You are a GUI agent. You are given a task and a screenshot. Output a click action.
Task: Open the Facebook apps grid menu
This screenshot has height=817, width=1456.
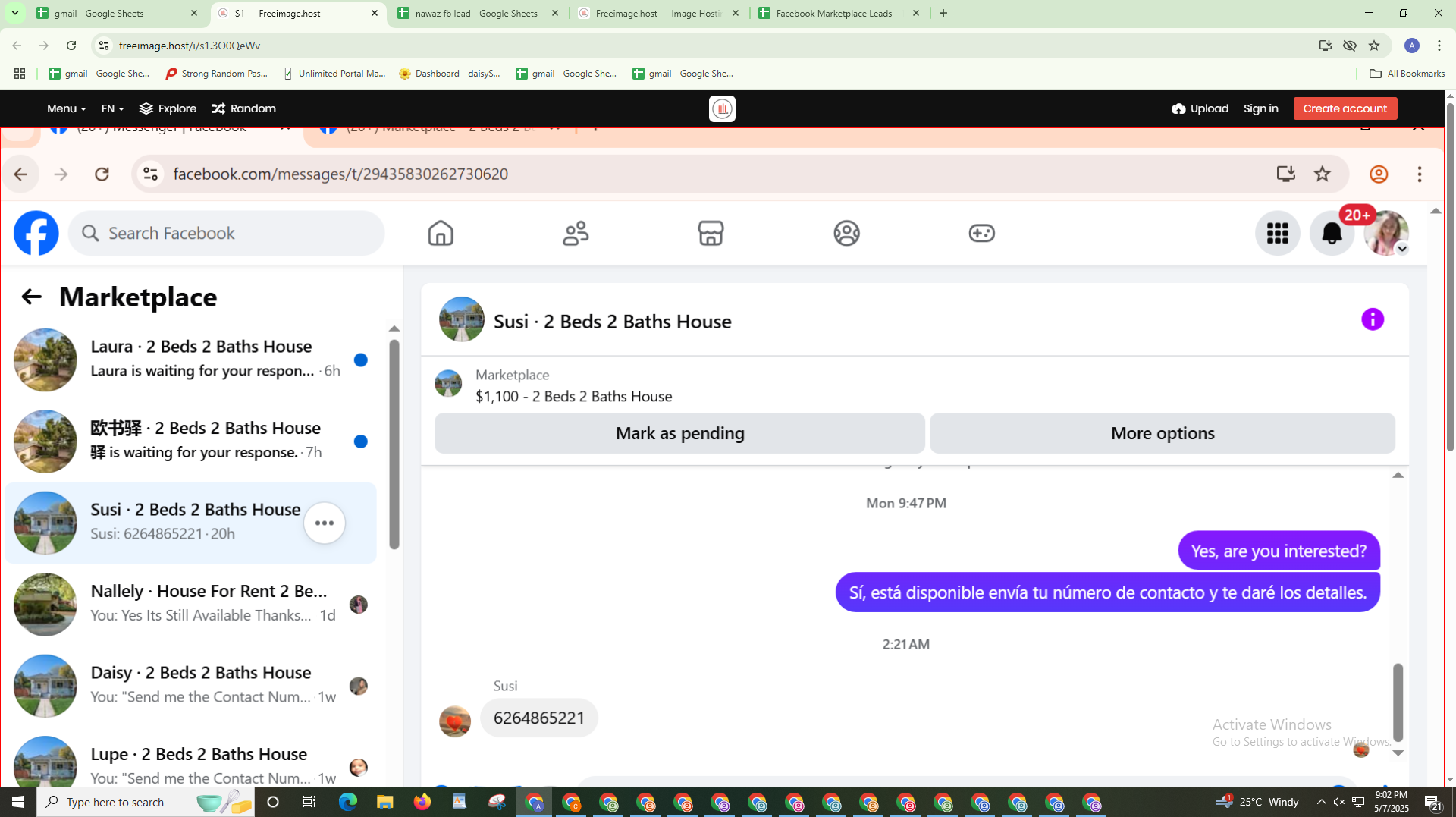[x=1277, y=233]
